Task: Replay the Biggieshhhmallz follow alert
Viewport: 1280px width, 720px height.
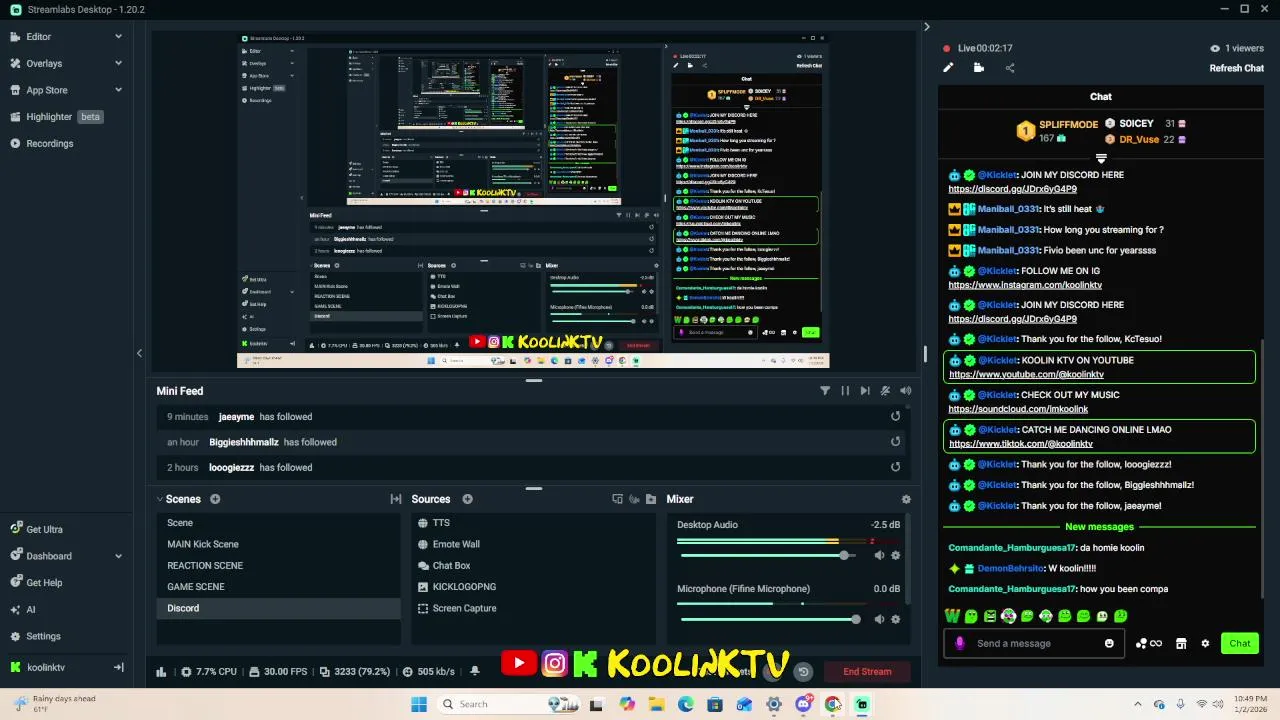Action: pyautogui.click(x=895, y=441)
